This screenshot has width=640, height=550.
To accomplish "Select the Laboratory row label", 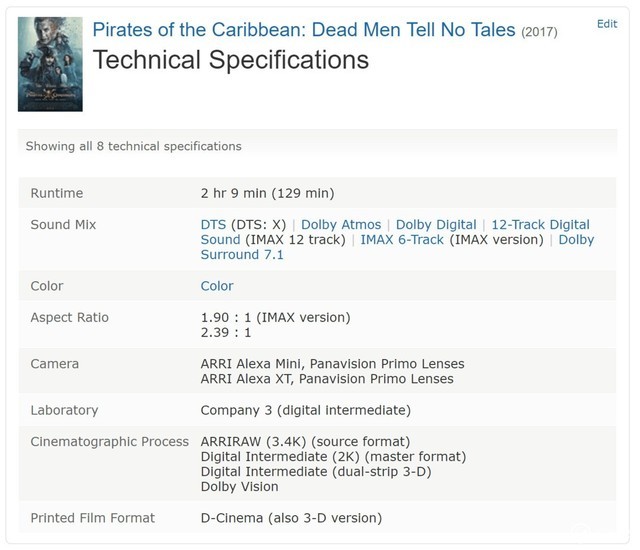I will pyautogui.click(x=64, y=410).
